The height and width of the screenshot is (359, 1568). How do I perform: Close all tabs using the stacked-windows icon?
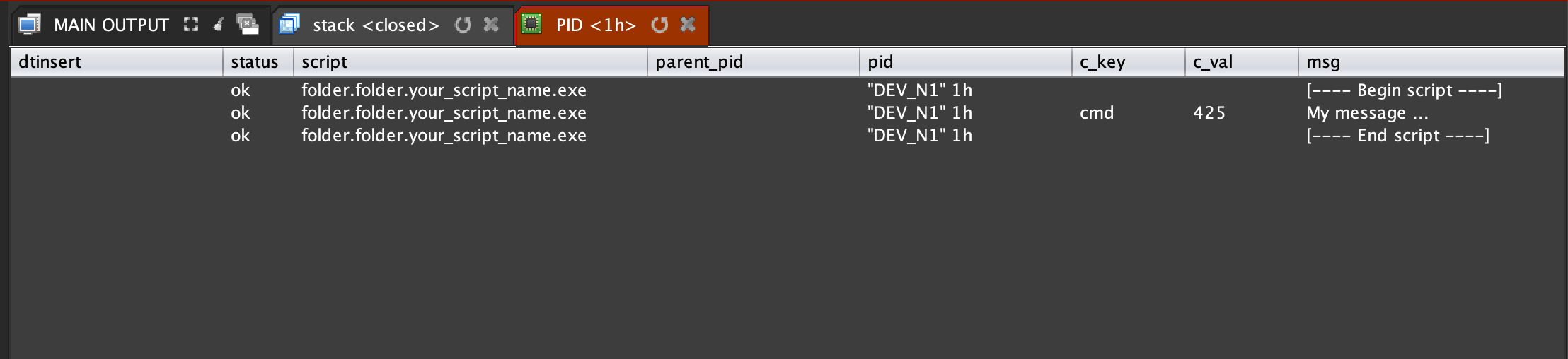click(x=248, y=25)
